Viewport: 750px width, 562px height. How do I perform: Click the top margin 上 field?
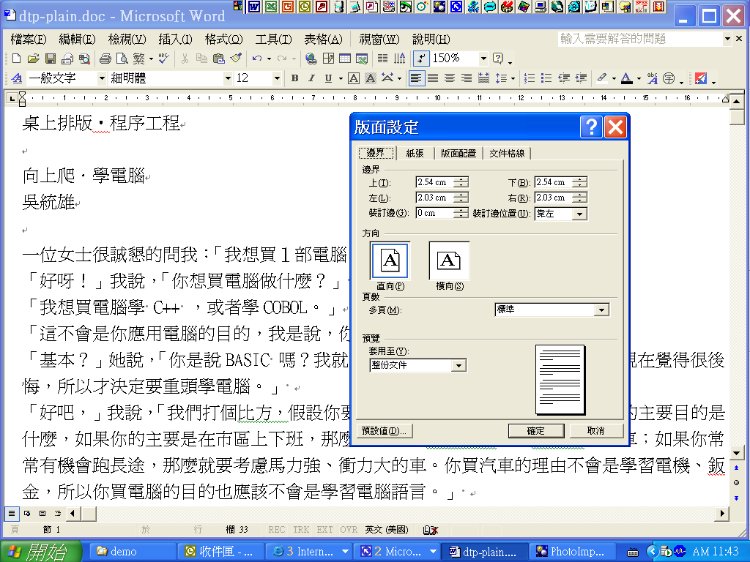(436, 182)
